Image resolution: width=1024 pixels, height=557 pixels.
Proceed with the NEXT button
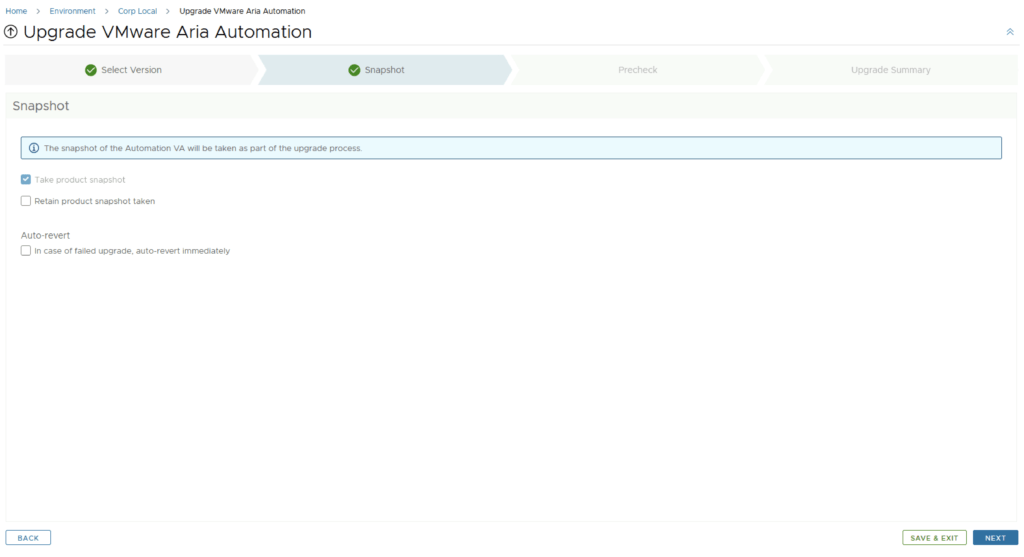[995, 538]
